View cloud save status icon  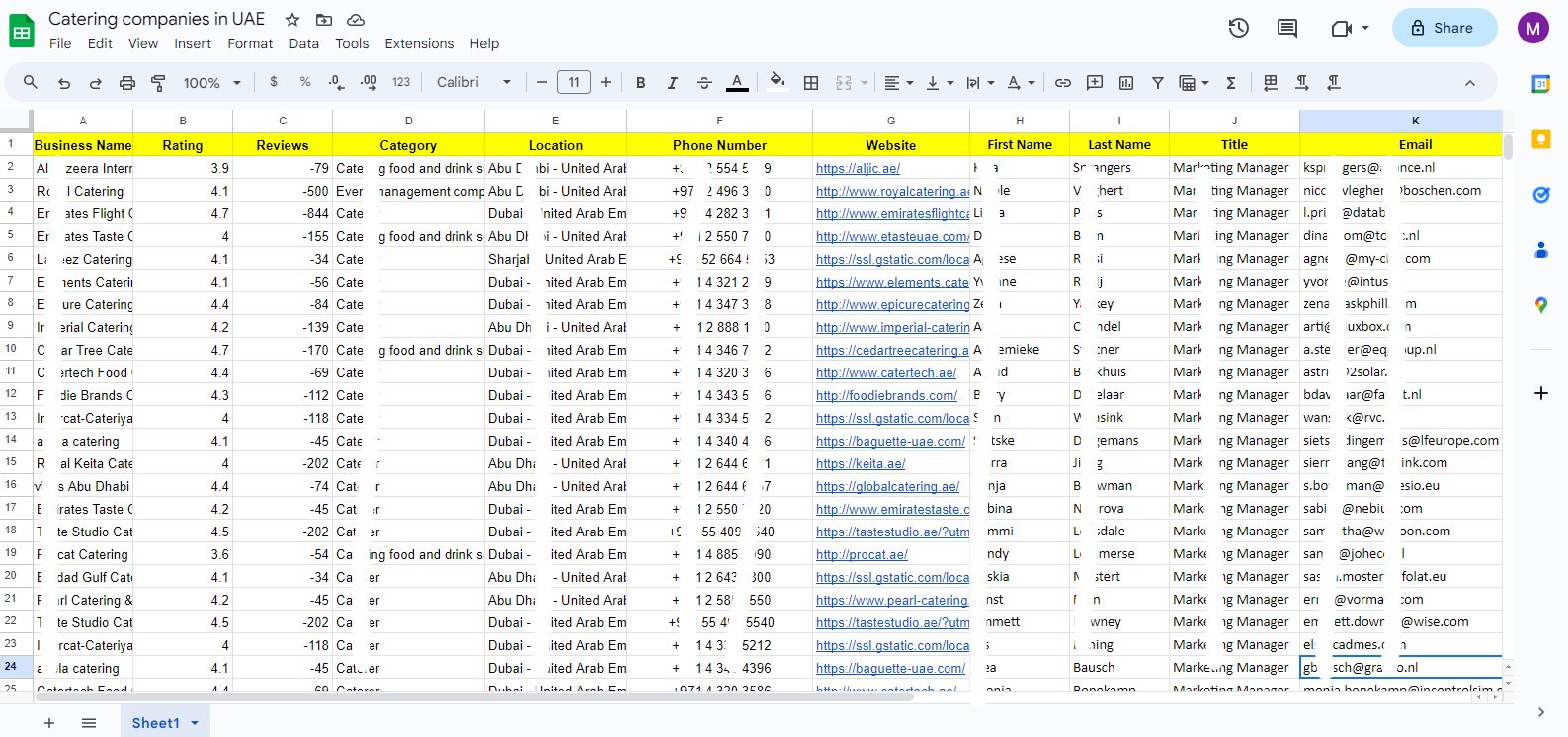click(356, 20)
